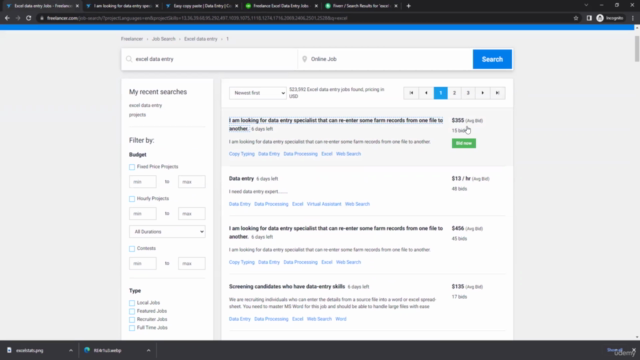Click Hourly Projects min rate field
The image size is (640, 360).
click(143, 213)
